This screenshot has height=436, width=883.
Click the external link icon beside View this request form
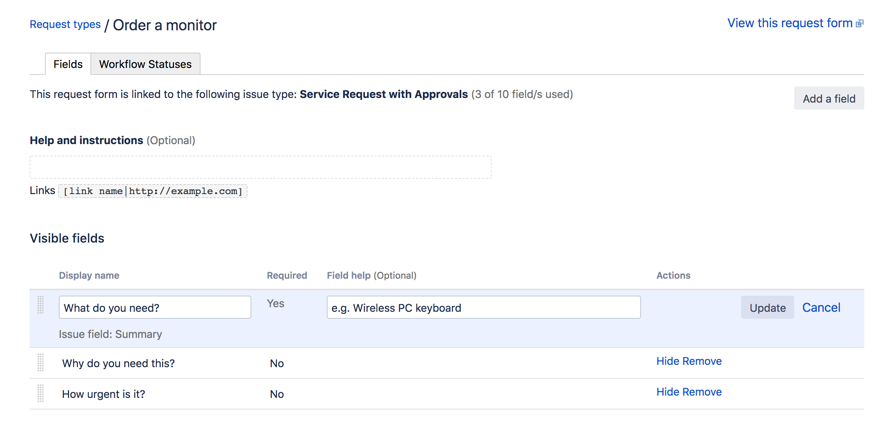click(860, 24)
